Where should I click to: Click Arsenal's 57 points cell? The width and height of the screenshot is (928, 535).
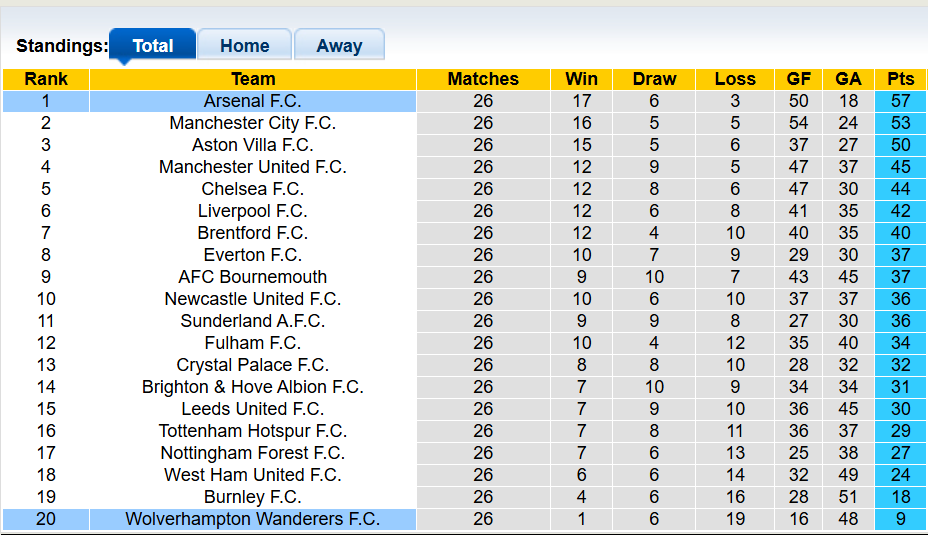900,101
